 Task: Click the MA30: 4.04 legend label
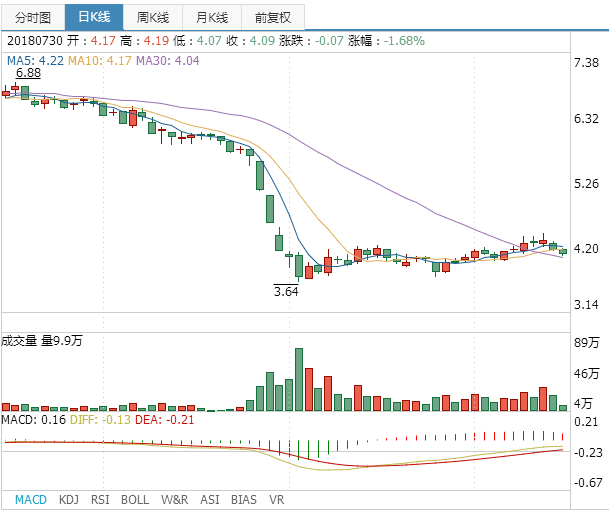click(x=167, y=61)
